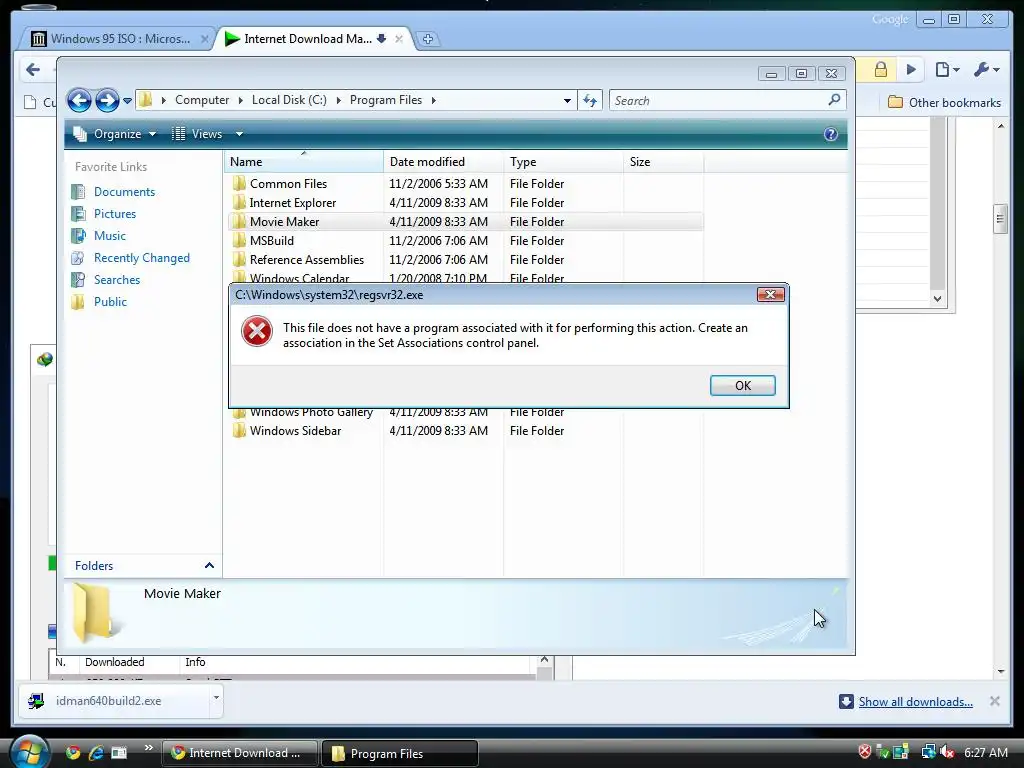
Task: Open Music favorite link
Action: coord(110,236)
